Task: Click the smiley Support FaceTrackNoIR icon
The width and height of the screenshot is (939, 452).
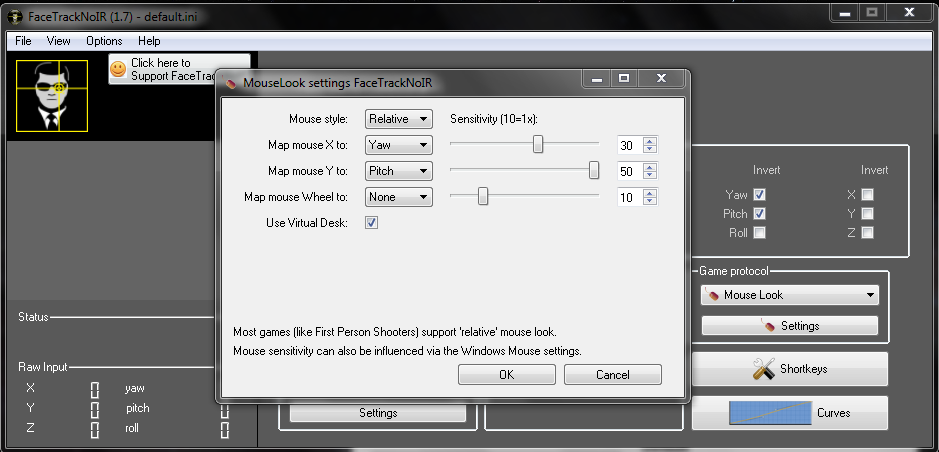Action: tap(119, 69)
